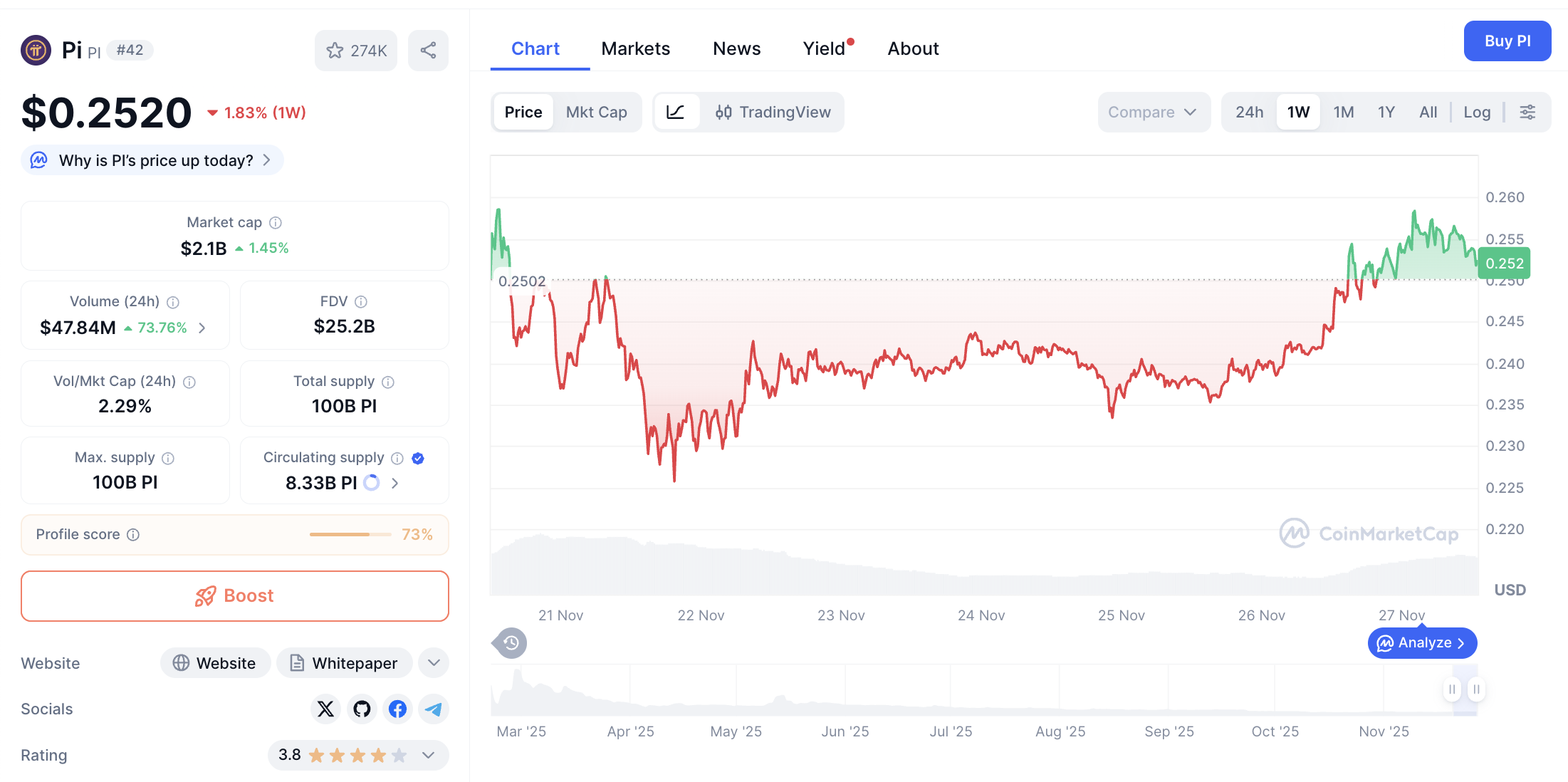Open Pi's Facebook social icon
Viewport: 1568px width, 782px height.
(x=397, y=709)
